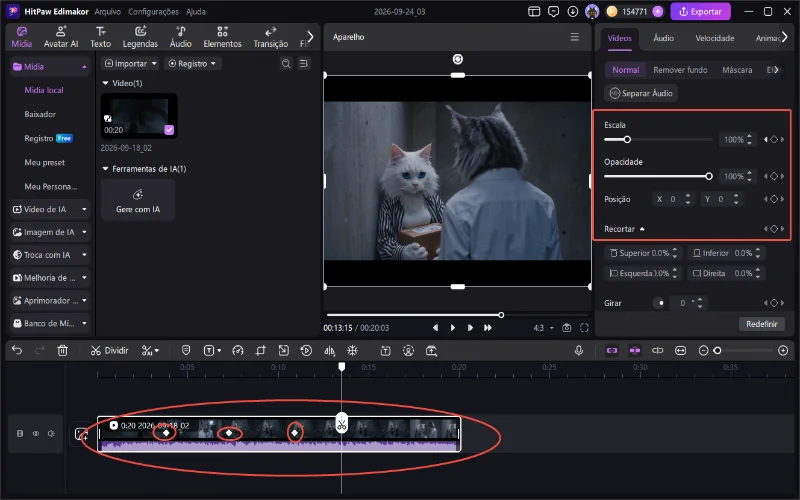Select the 00:20 video thumbnail
The height and width of the screenshot is (500, 800).
[139, 116]
